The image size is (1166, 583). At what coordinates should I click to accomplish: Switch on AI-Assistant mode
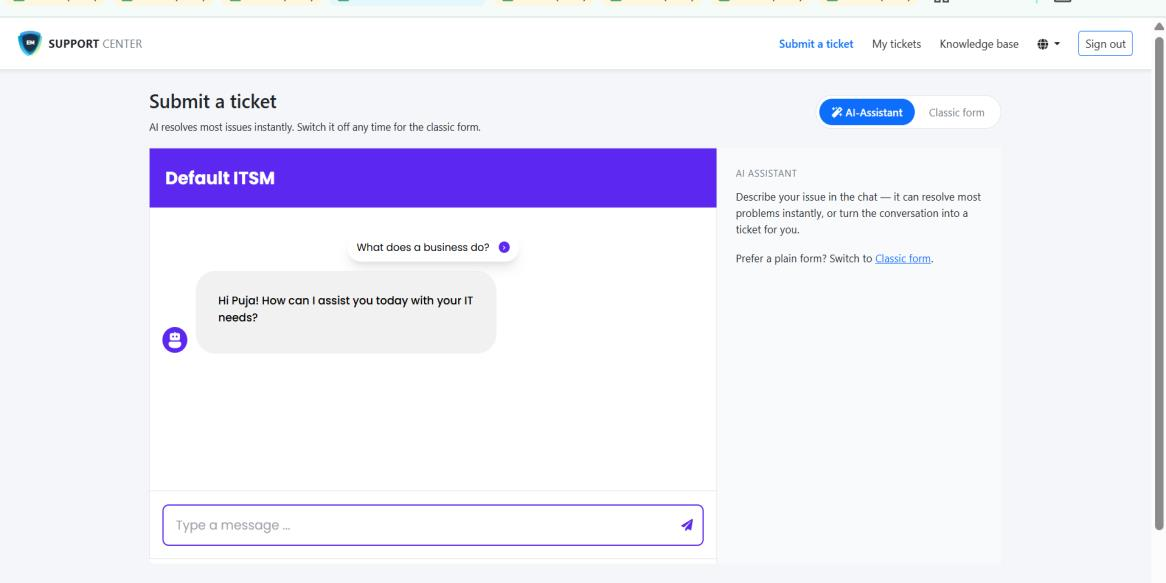point(867,112)
